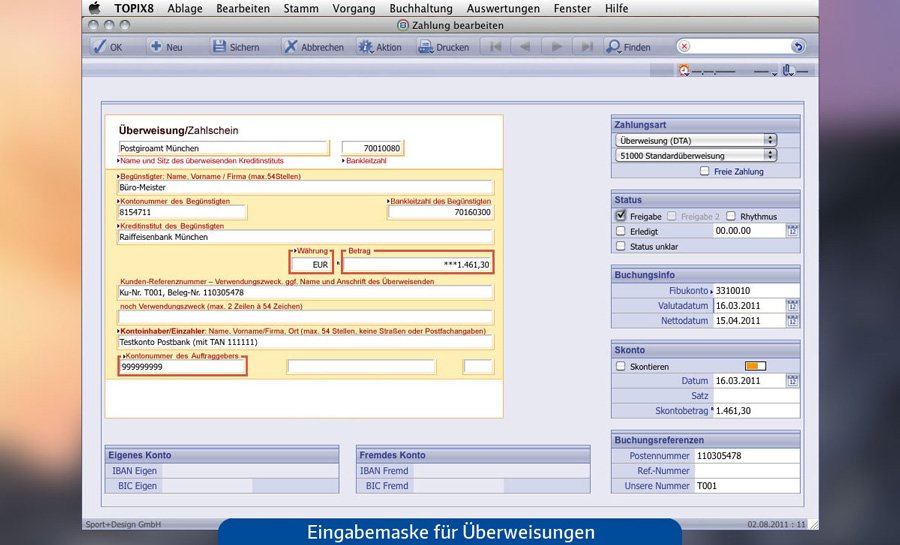This screenshot has width=900, height=545.
Task: Click the Währung field showing EUR
Action: tap(311, 264)
